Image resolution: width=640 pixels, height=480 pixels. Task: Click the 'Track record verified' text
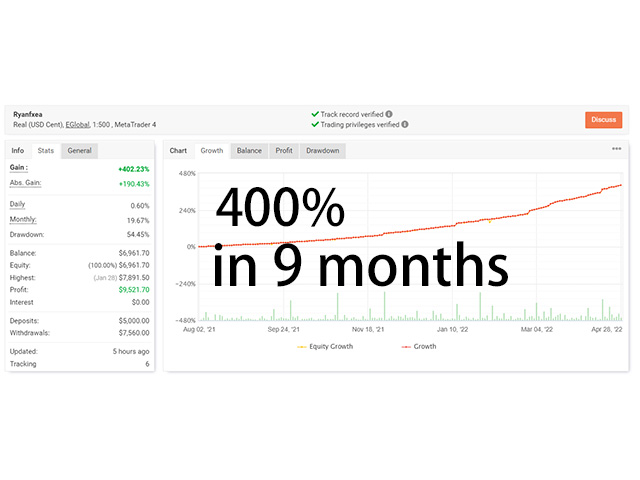[x=352, y=114]
